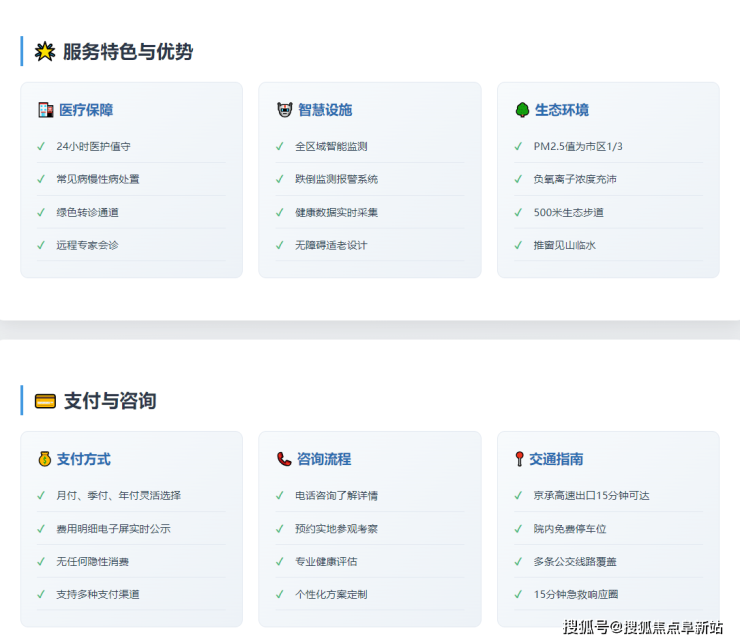Screen dimensions: 740x643
Task: Select the 医疗保障 card heading
Action: (x=86, y=110)
